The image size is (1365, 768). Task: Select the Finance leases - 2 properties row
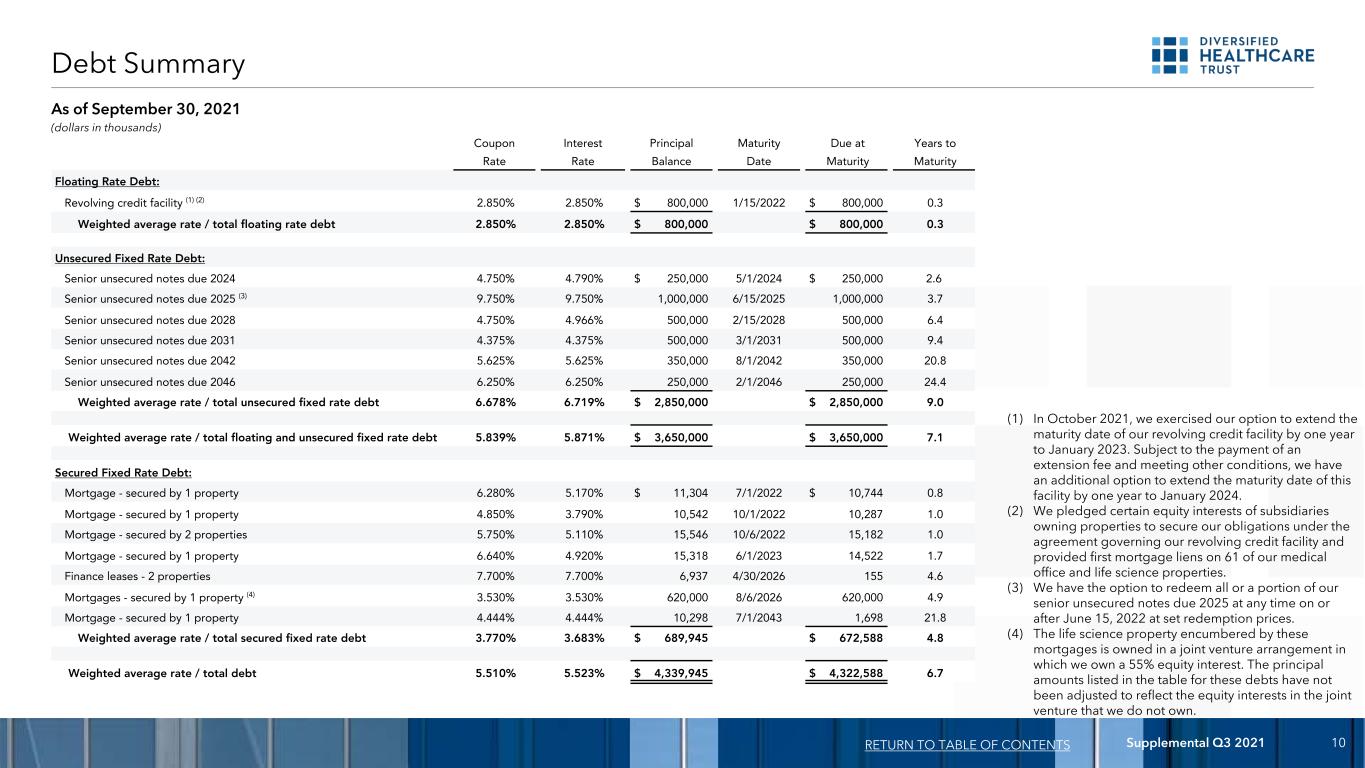512,576
